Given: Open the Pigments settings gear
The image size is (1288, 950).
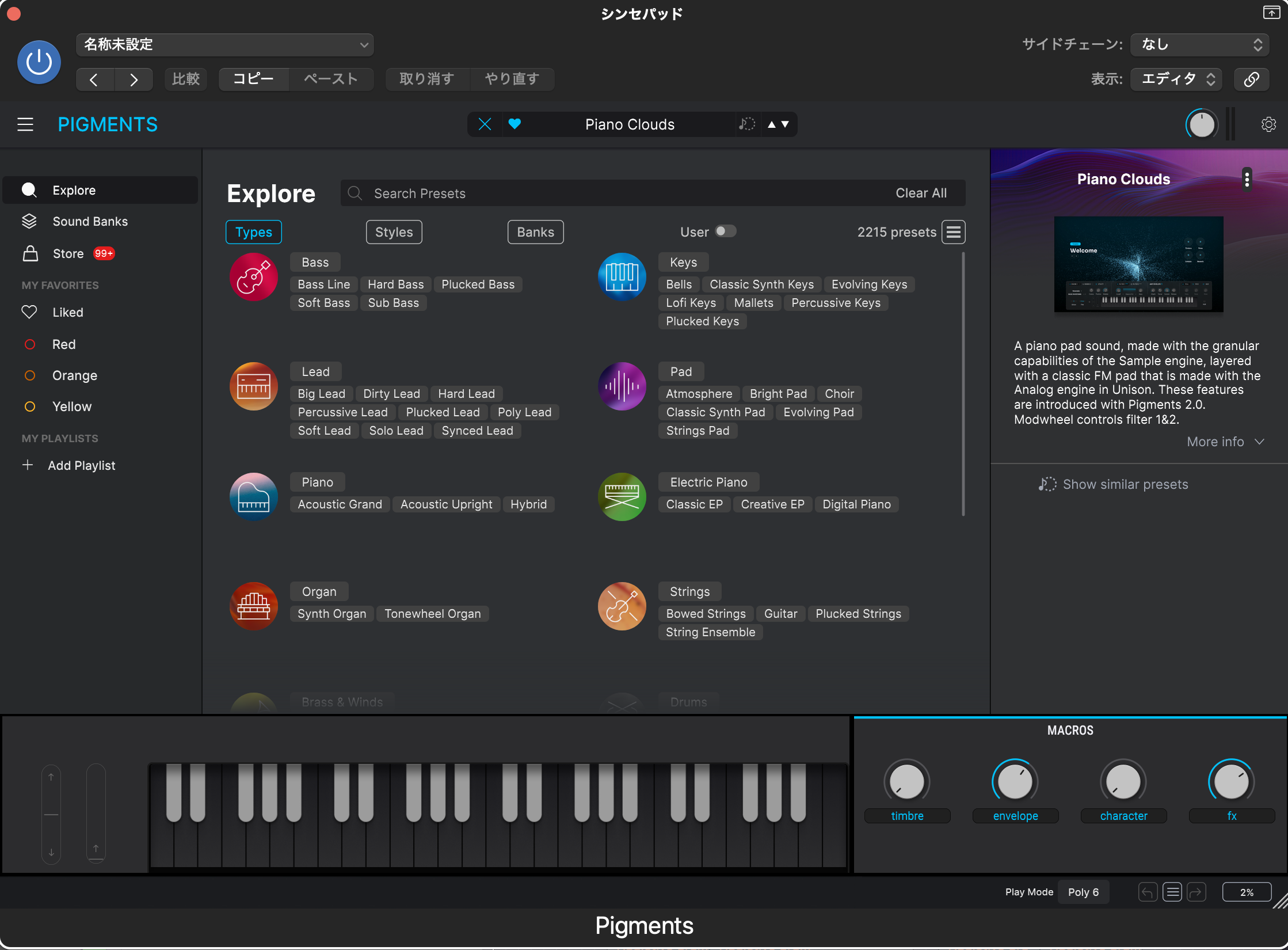Looking at the screenshot, I should point(1268,124).
